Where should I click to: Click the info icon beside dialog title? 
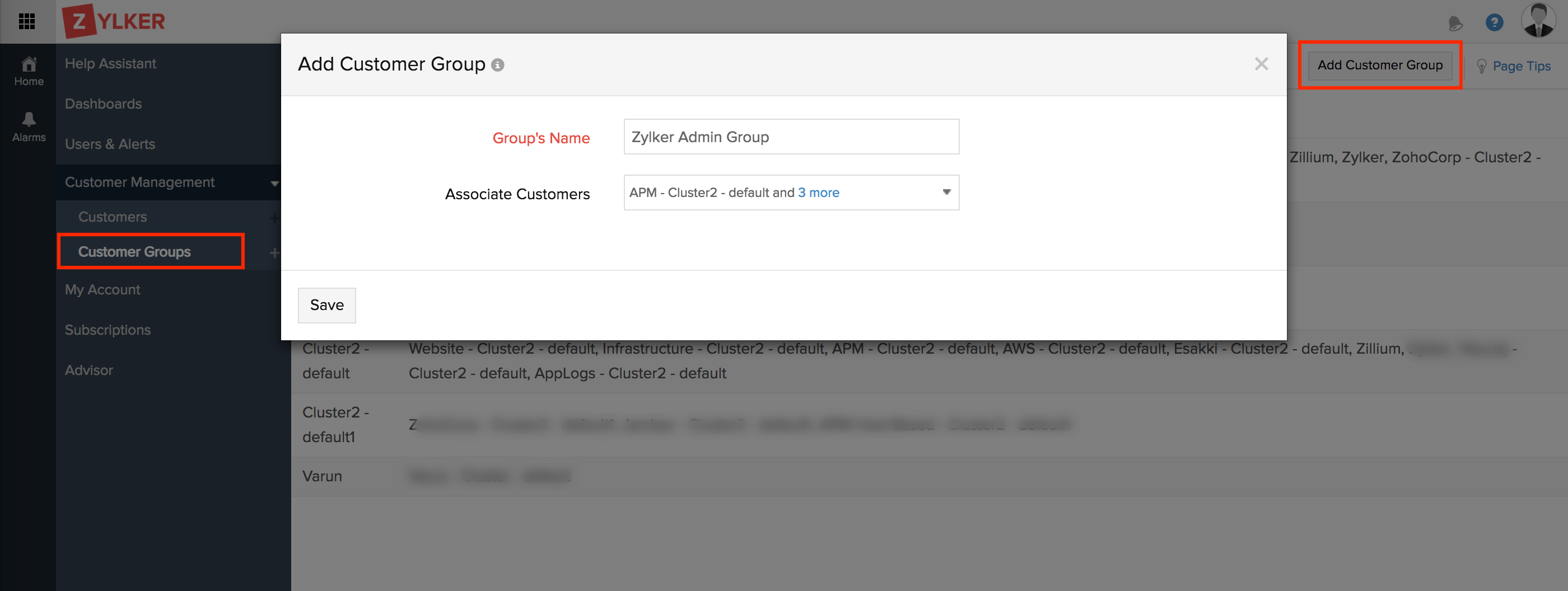point(498,65)
